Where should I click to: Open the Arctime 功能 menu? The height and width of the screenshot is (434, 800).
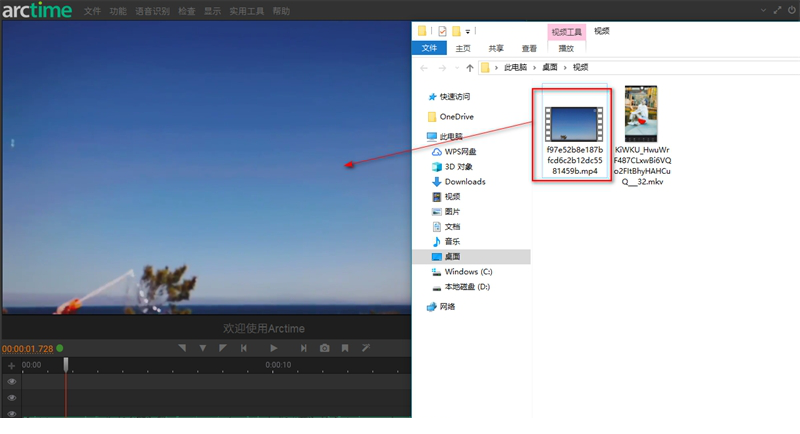pos(118,11)
